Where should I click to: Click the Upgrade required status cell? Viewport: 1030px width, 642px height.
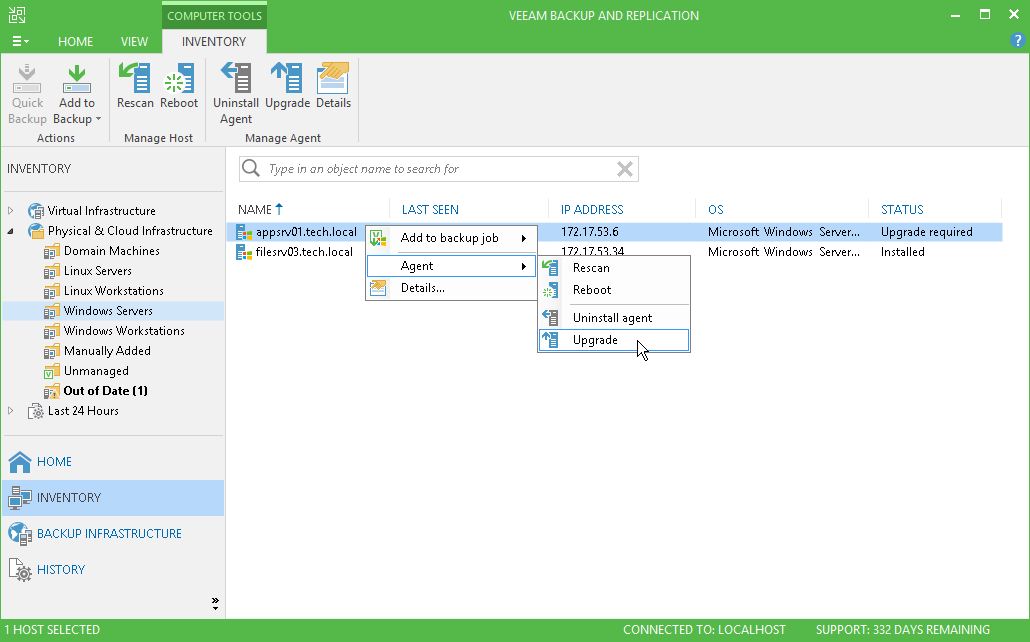[926, 232]
